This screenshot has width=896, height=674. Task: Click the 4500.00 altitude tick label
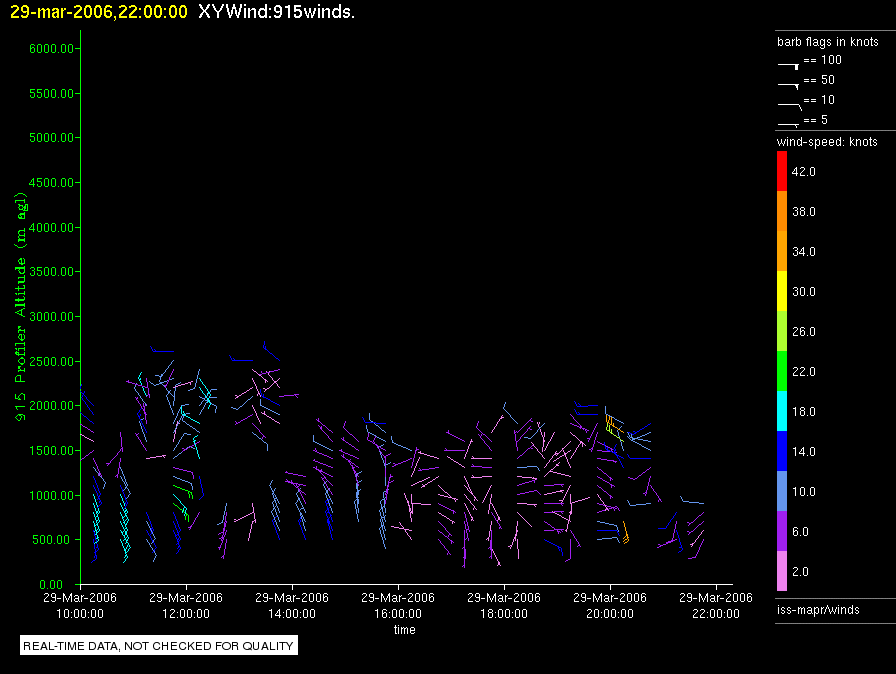click(51, 183)
